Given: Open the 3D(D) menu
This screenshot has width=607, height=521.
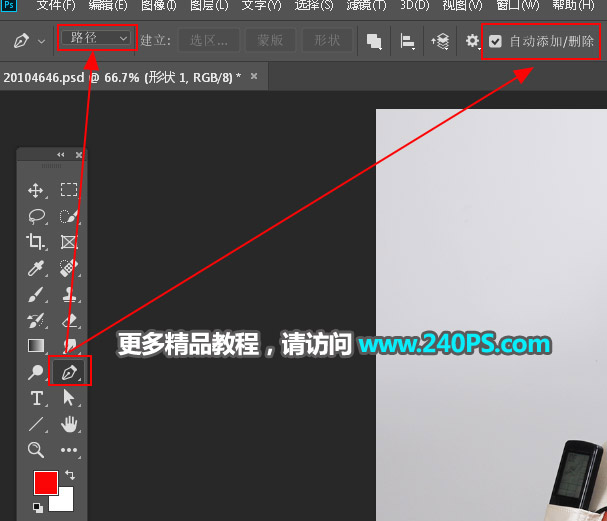Looking at the screenshot, I should (x=415, y=5).
